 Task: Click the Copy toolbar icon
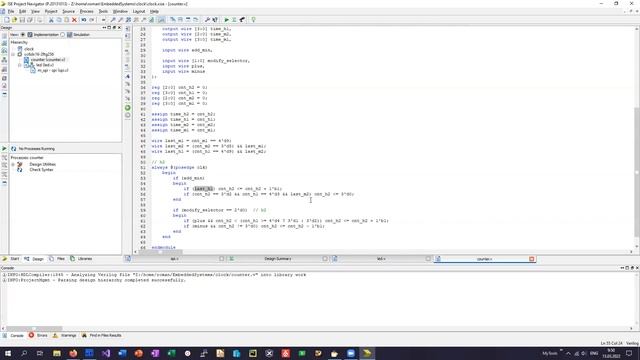pos(59,20)
